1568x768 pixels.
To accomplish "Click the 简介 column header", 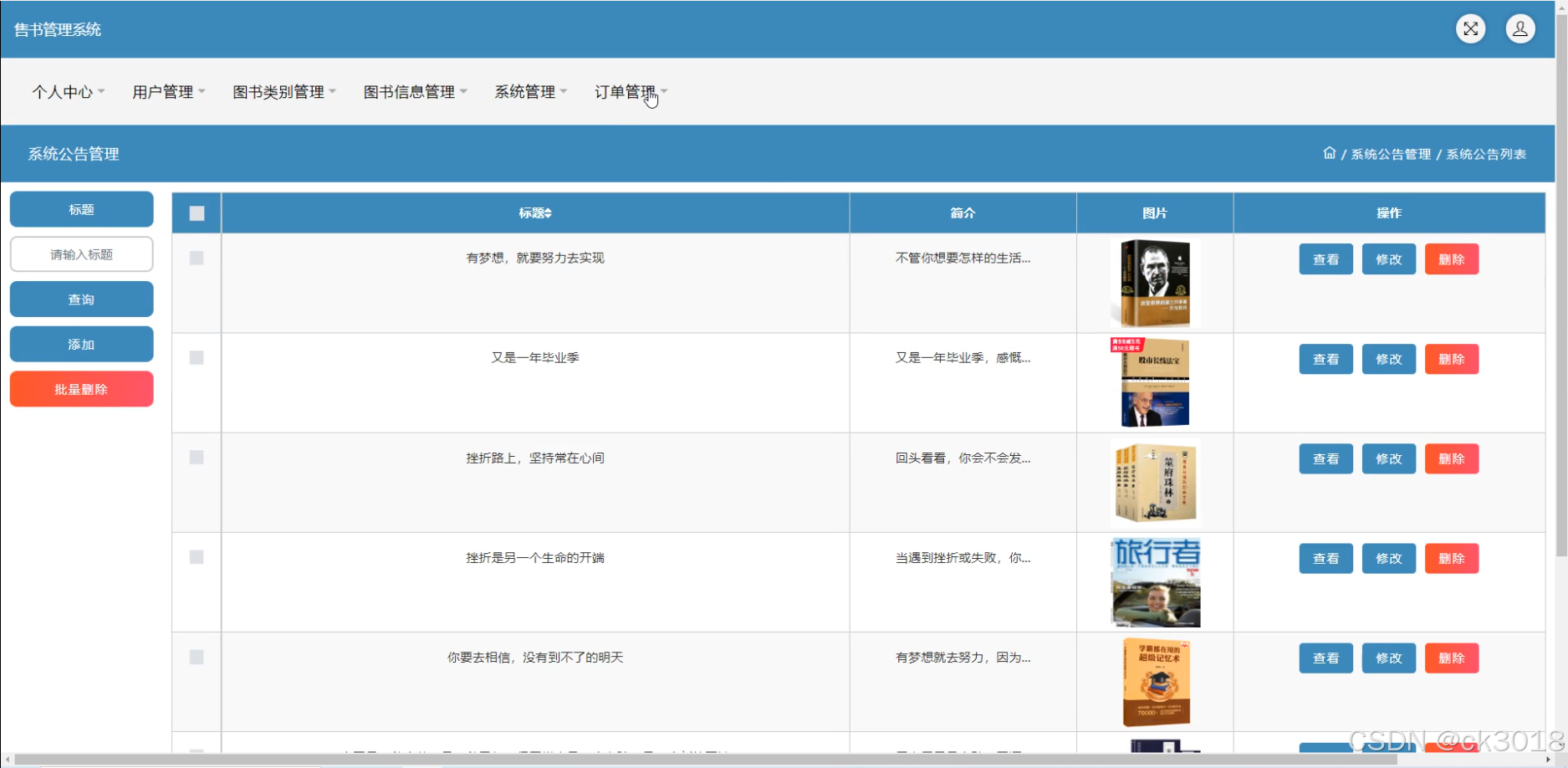I will point(963,213).
